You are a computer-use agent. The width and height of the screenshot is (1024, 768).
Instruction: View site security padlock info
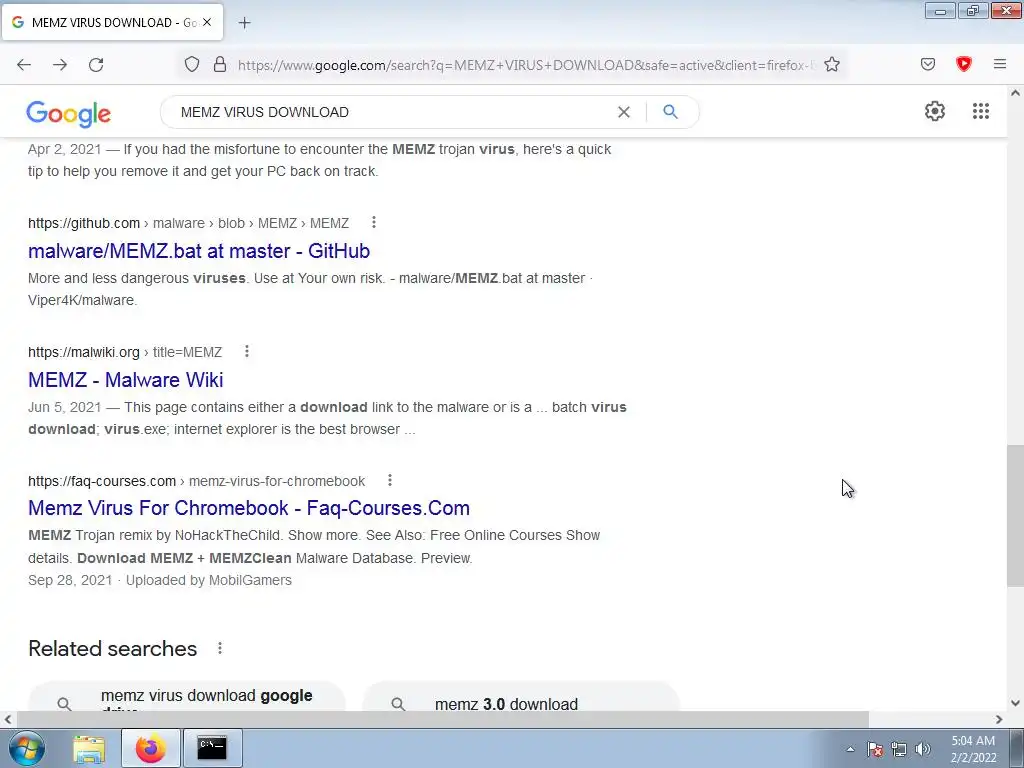220,65
